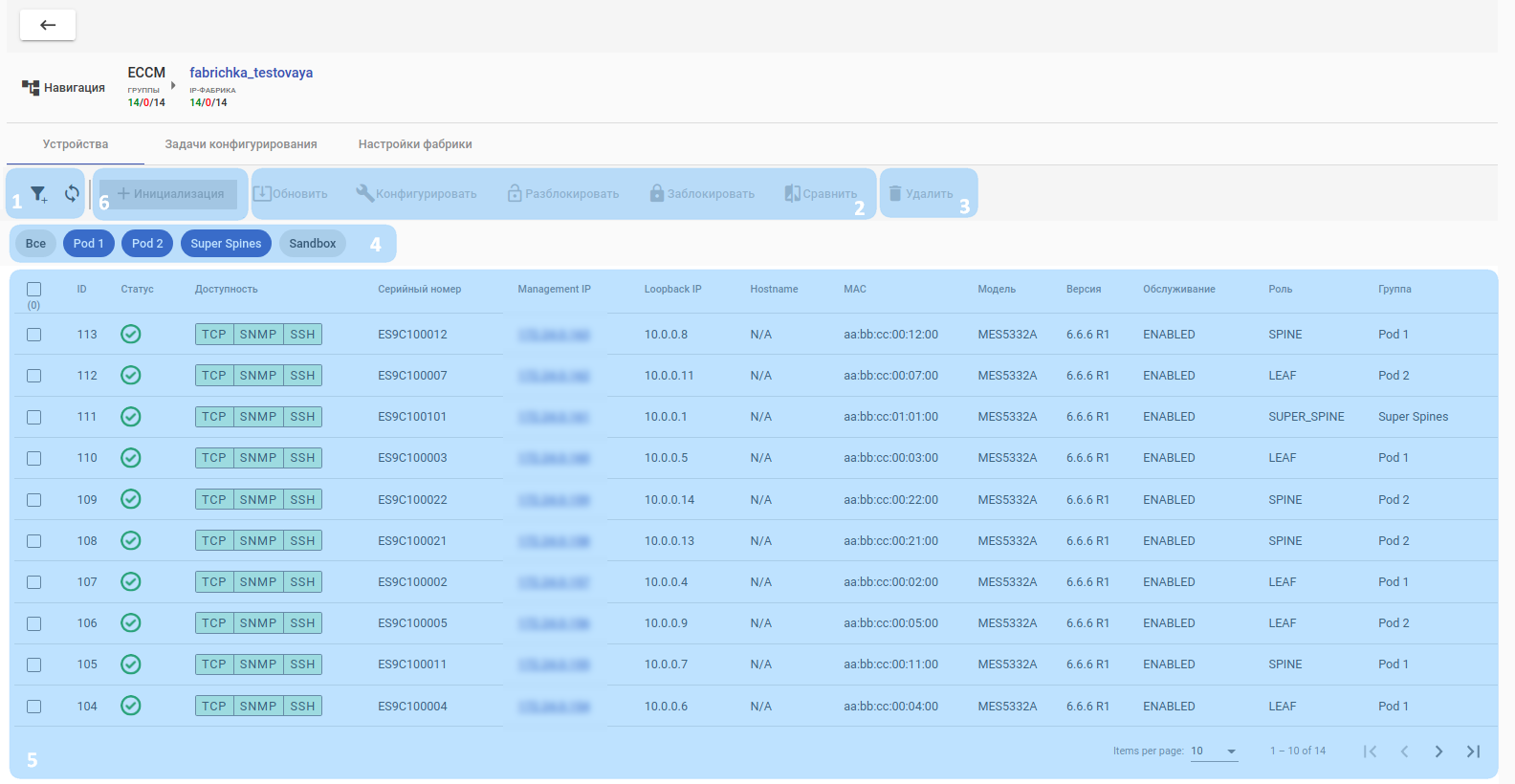Screen dimensions: 1515x784
Task: Select the Sandbox group chip
Action: [x=313, y=244]
